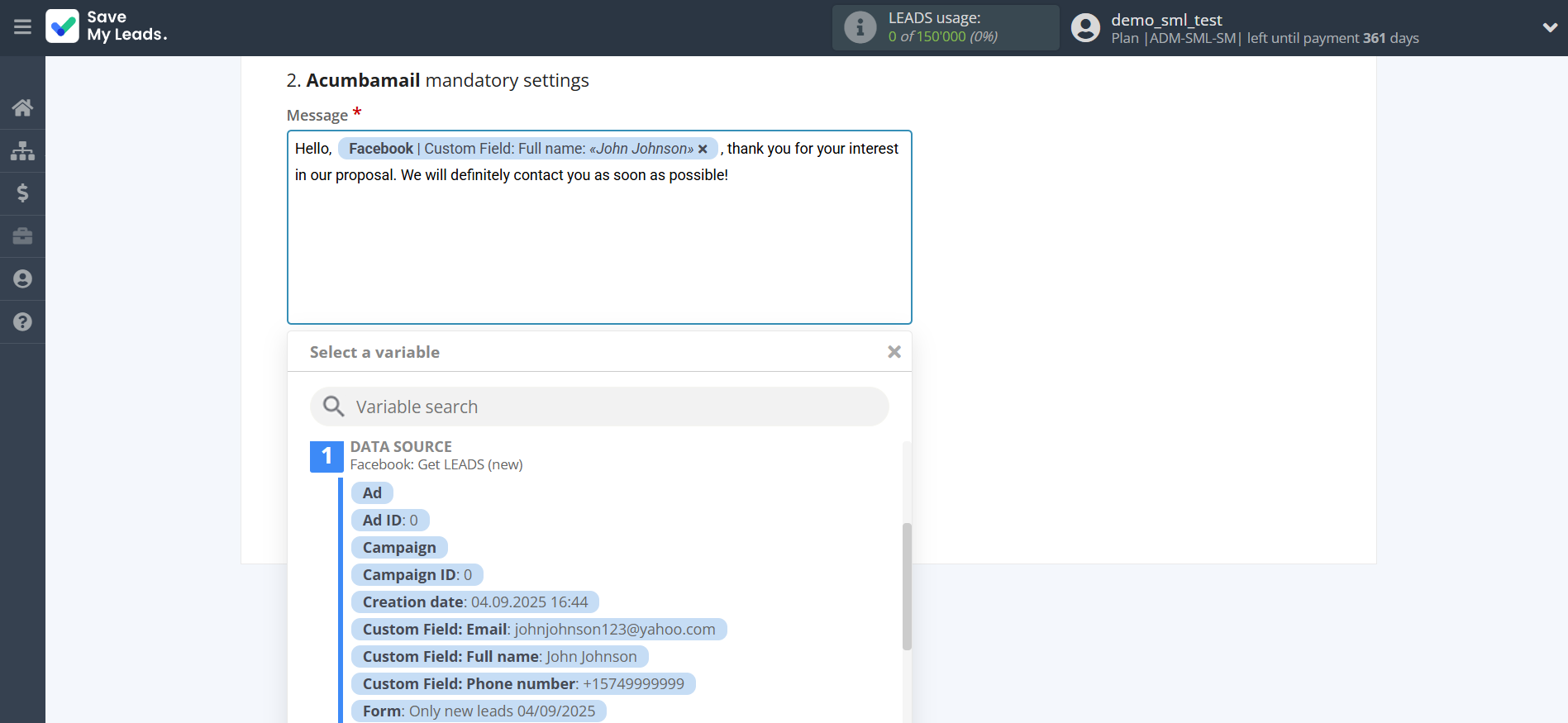Open the billing dollar icon
1568x723 pixels.
tap(22, 193)
